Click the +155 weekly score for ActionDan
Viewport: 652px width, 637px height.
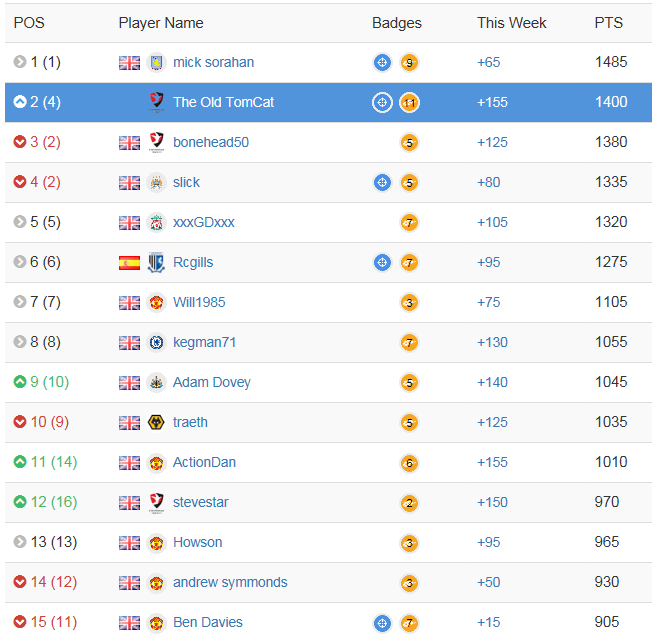492,462
